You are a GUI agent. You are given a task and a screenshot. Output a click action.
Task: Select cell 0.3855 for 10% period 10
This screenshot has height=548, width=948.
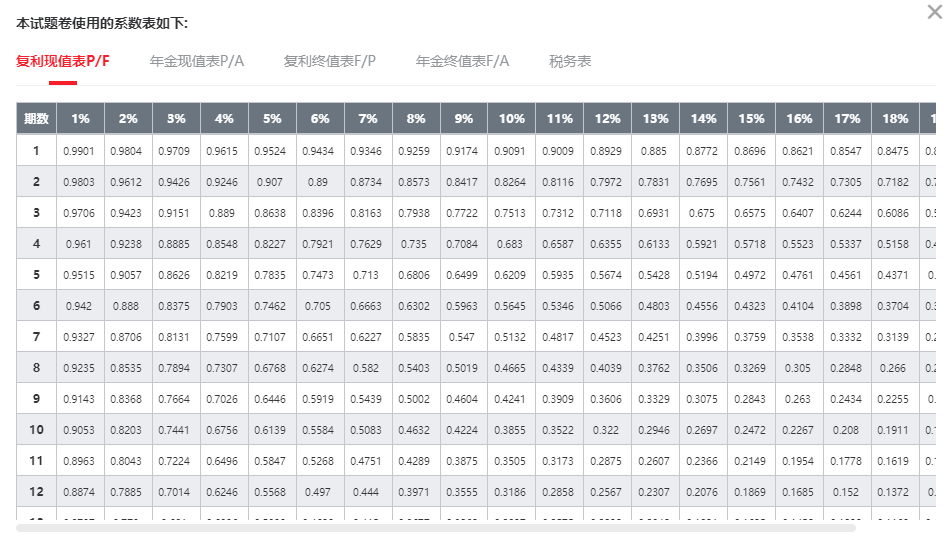[x=511, y=430]
